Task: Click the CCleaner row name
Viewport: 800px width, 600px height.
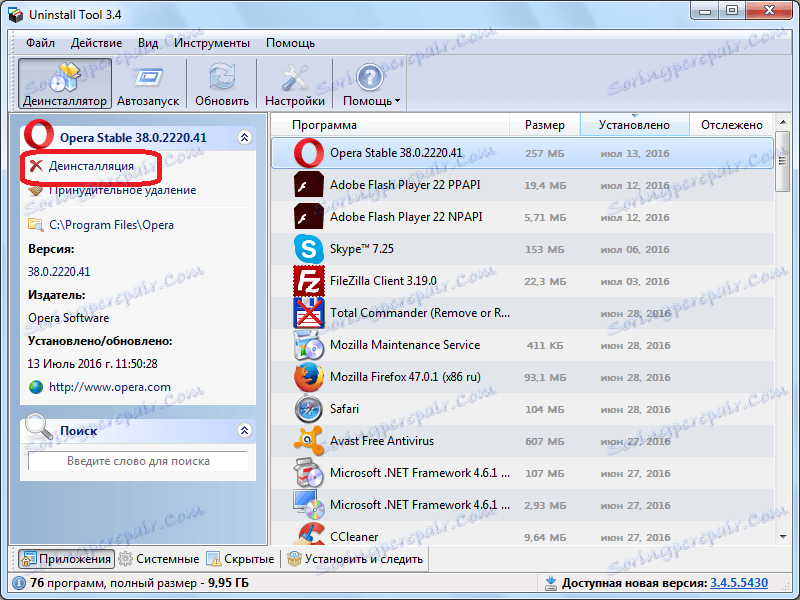Action: 354,537
